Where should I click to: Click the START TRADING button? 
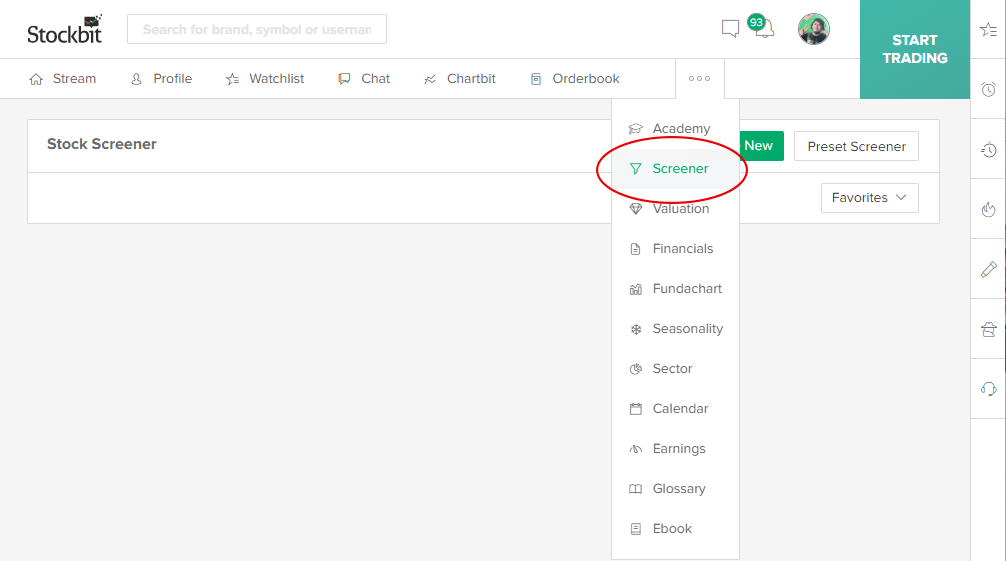915,49
